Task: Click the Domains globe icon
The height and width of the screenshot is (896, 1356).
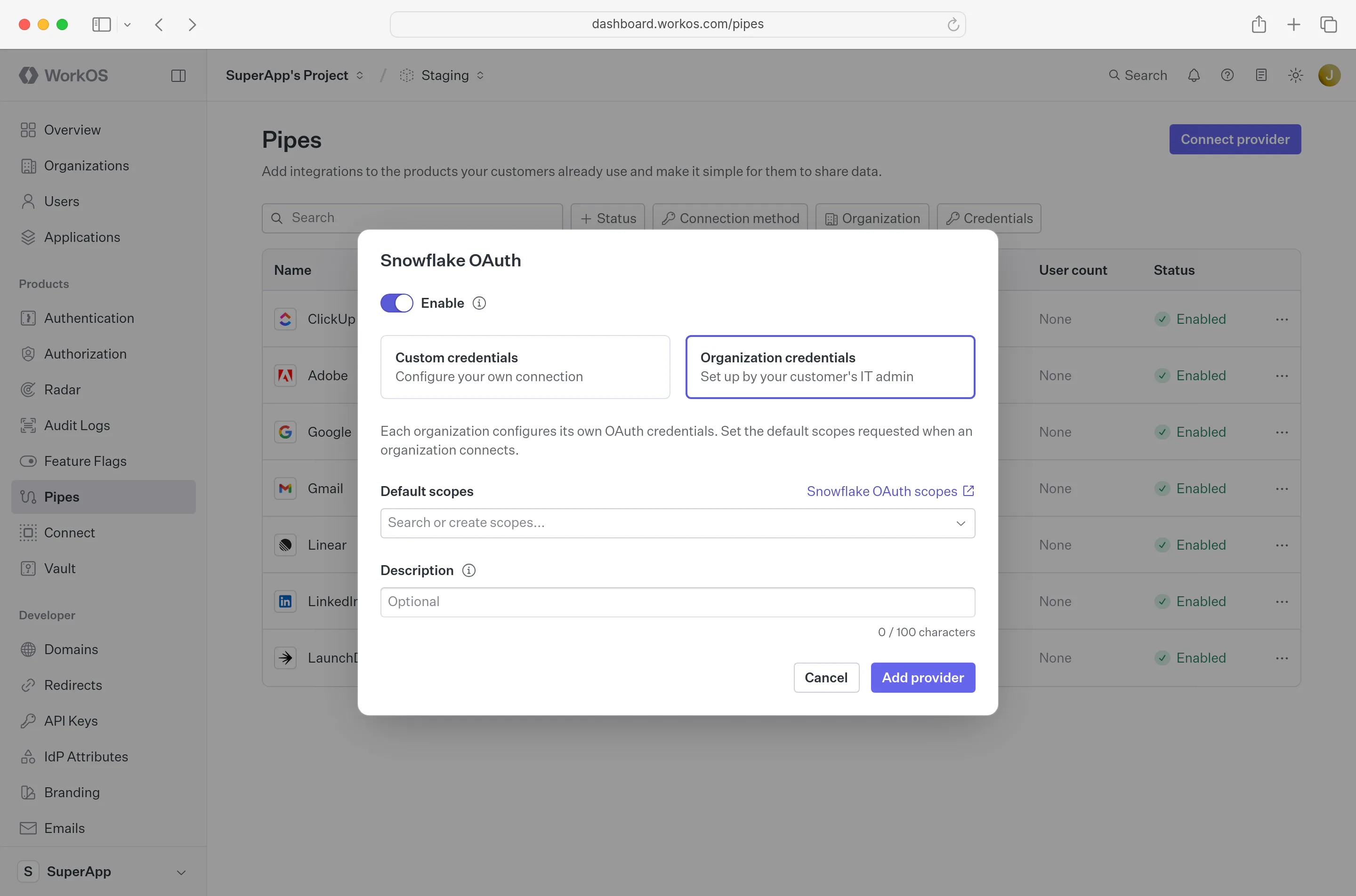Action: pos(28,650)
